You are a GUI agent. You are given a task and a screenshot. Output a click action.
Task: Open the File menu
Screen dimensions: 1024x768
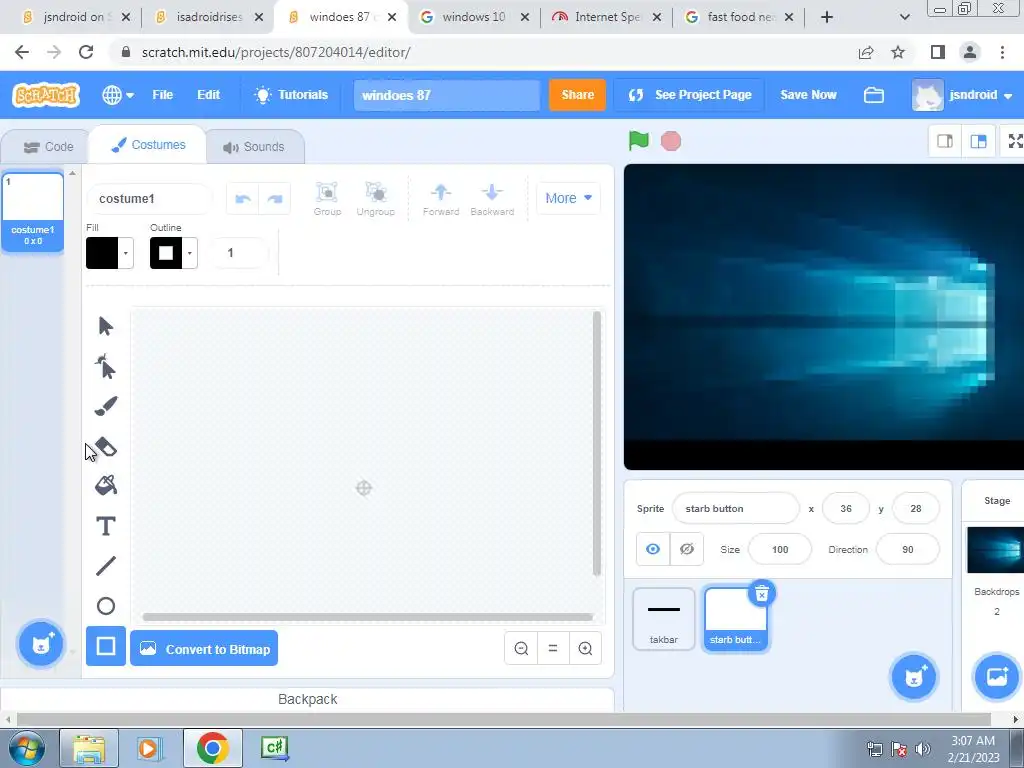click(x=163, y=95)
